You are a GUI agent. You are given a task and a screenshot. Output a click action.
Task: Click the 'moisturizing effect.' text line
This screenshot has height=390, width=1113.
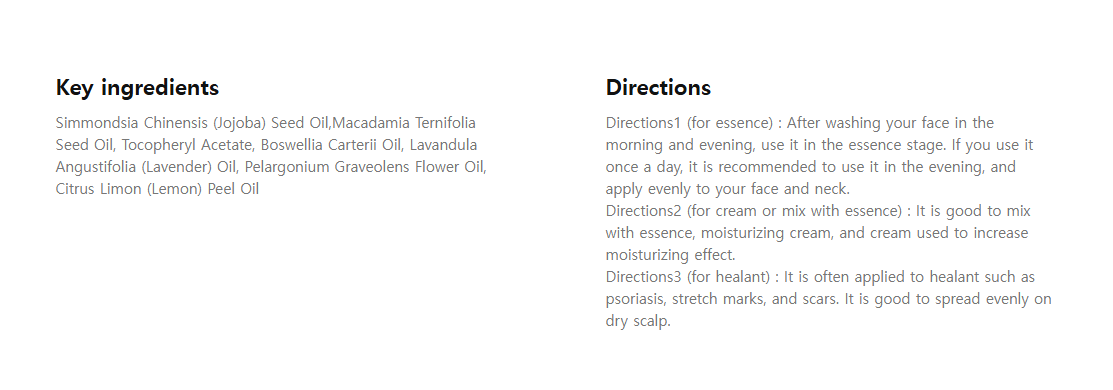670,255
